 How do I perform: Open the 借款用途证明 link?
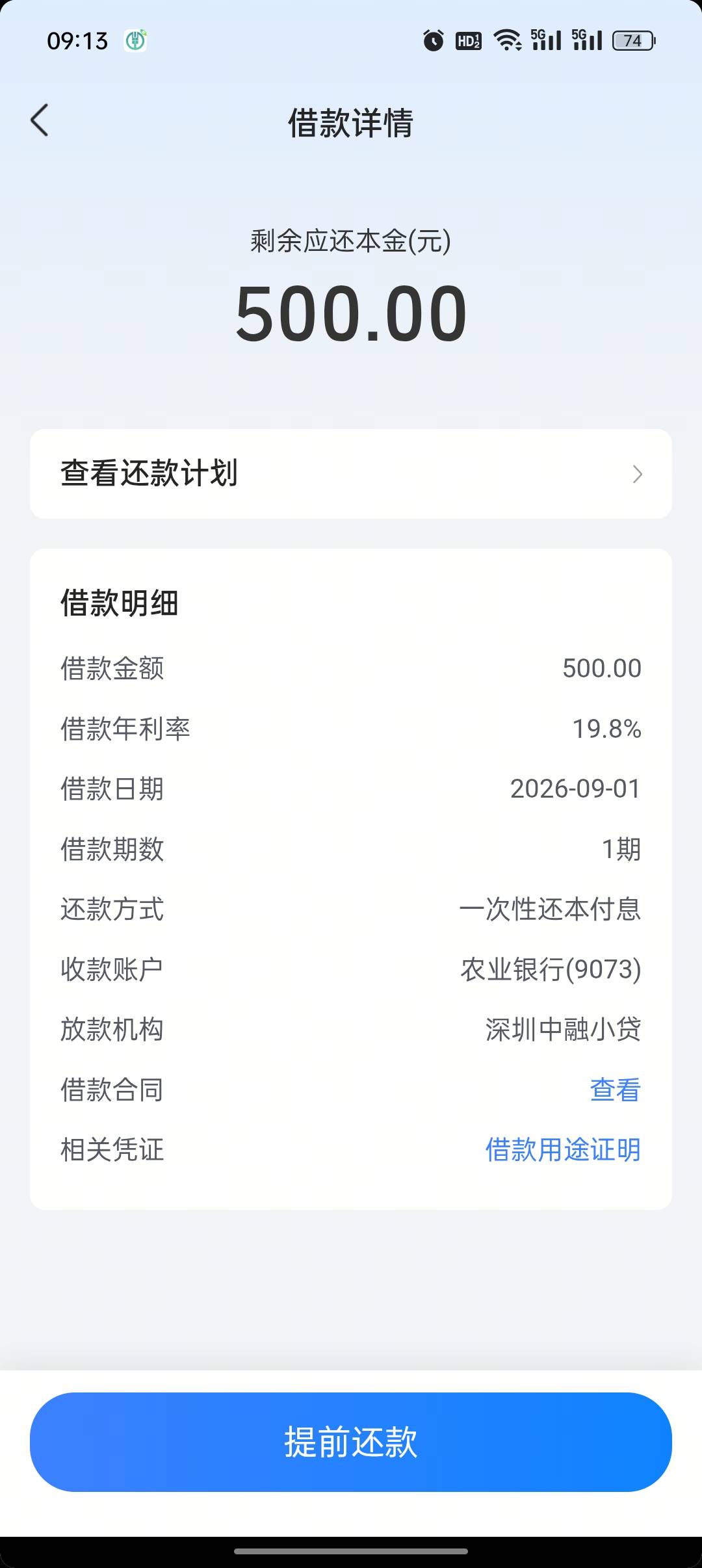click(563, 1149)
